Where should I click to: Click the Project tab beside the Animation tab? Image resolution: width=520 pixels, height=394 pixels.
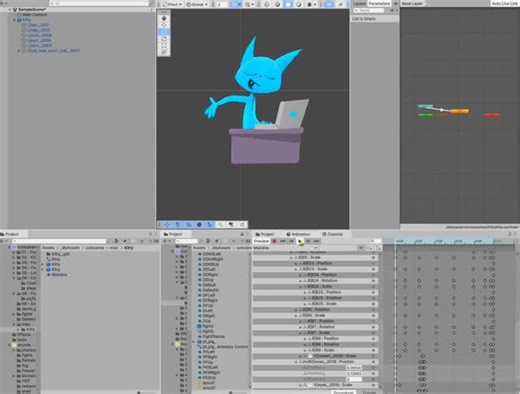265,234
